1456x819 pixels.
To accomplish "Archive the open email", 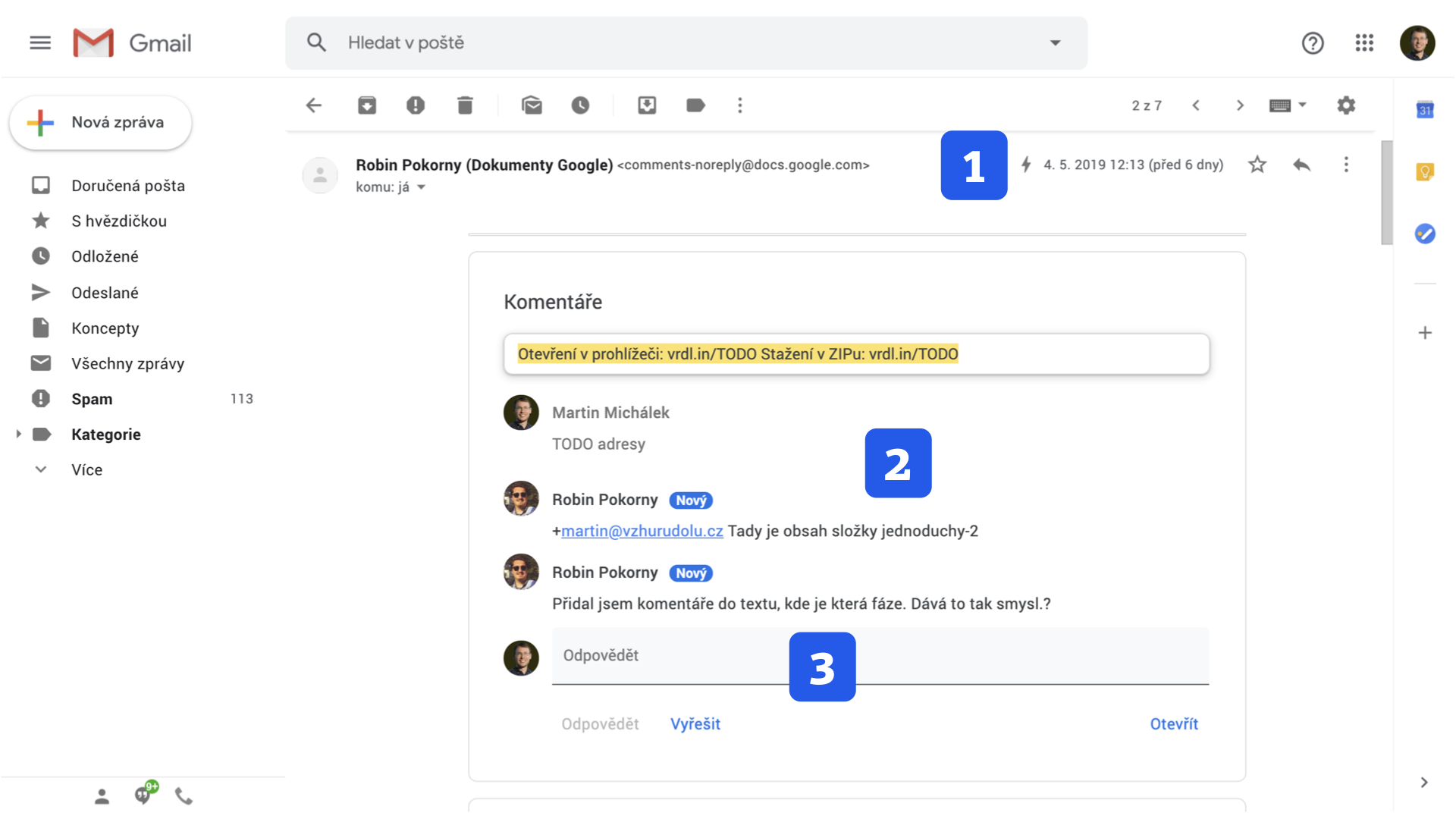I will click(x=367, y=105).
